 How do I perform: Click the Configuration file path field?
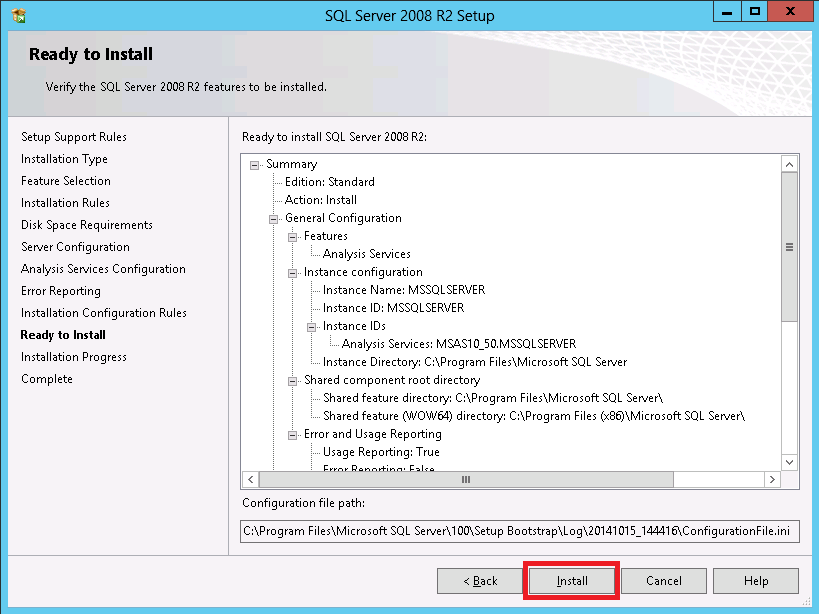coord(520,531)
